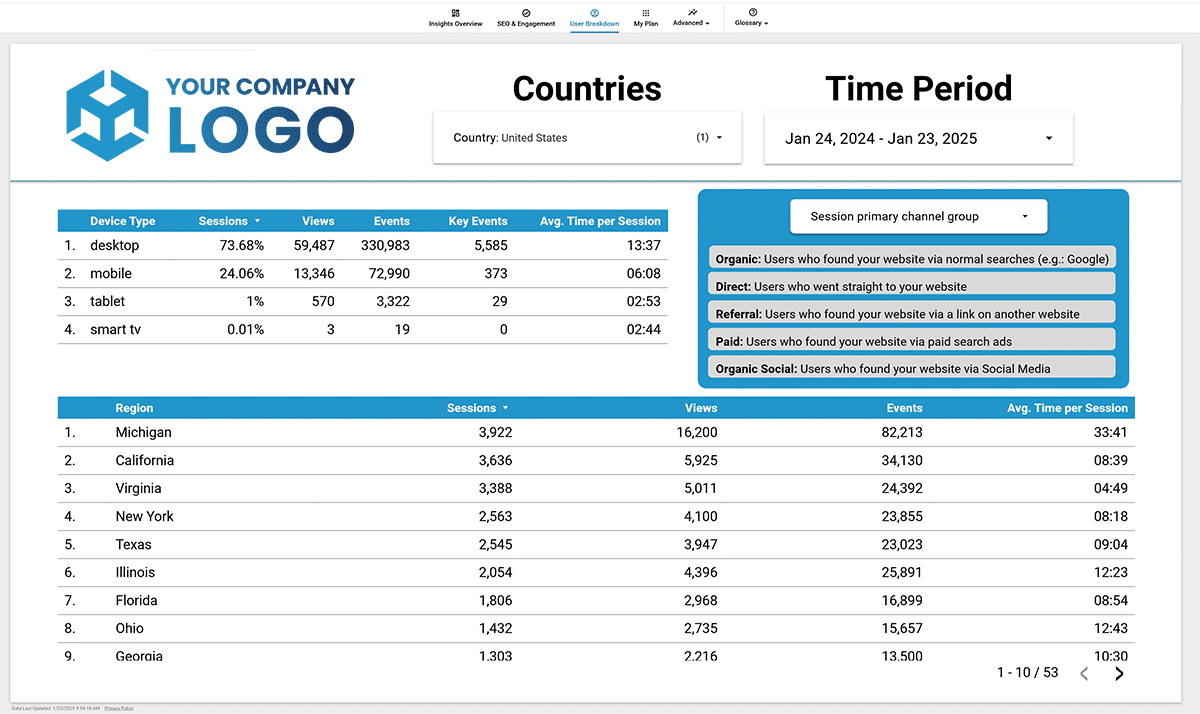The image size is (1200, 714).
Task: Open the SEO & Engagement tab
Action: coord(526,23)
